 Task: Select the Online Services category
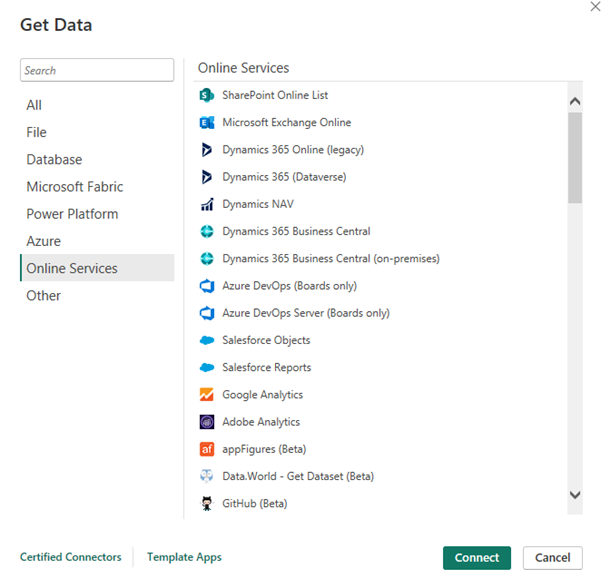(97, 268)
